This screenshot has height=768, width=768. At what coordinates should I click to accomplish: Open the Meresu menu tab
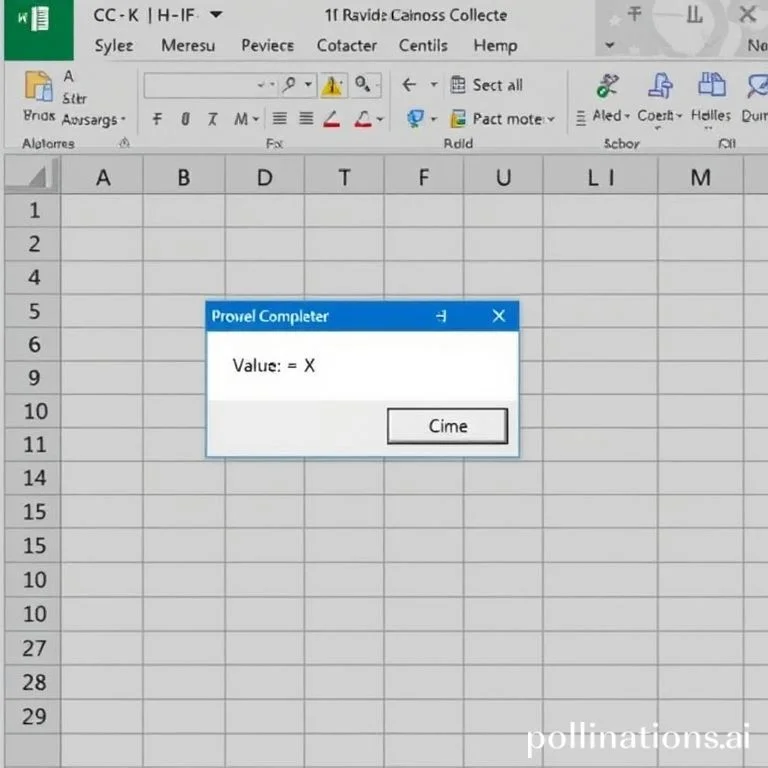[187, 46]
